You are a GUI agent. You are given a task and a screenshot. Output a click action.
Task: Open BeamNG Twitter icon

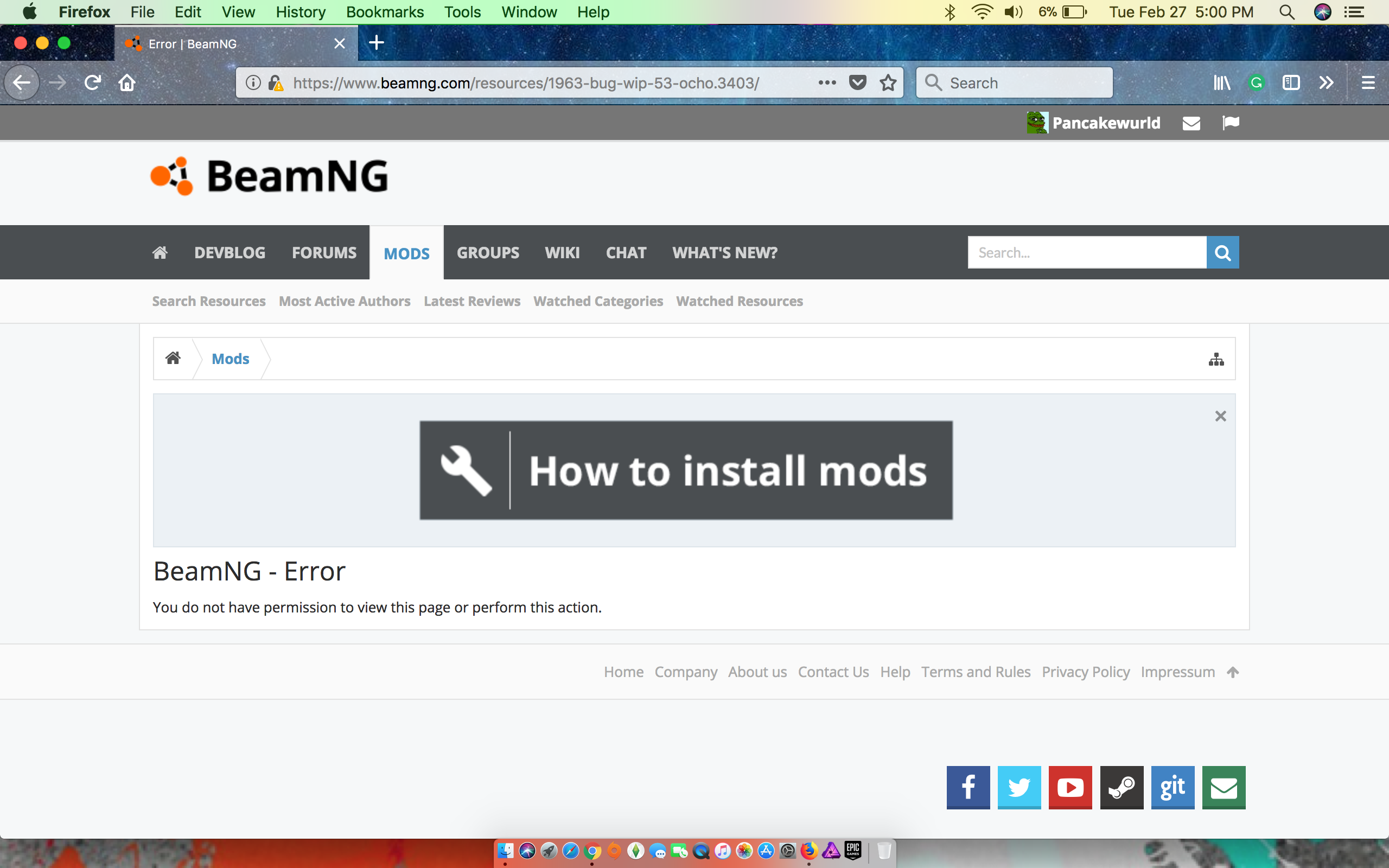[1019, 787]
